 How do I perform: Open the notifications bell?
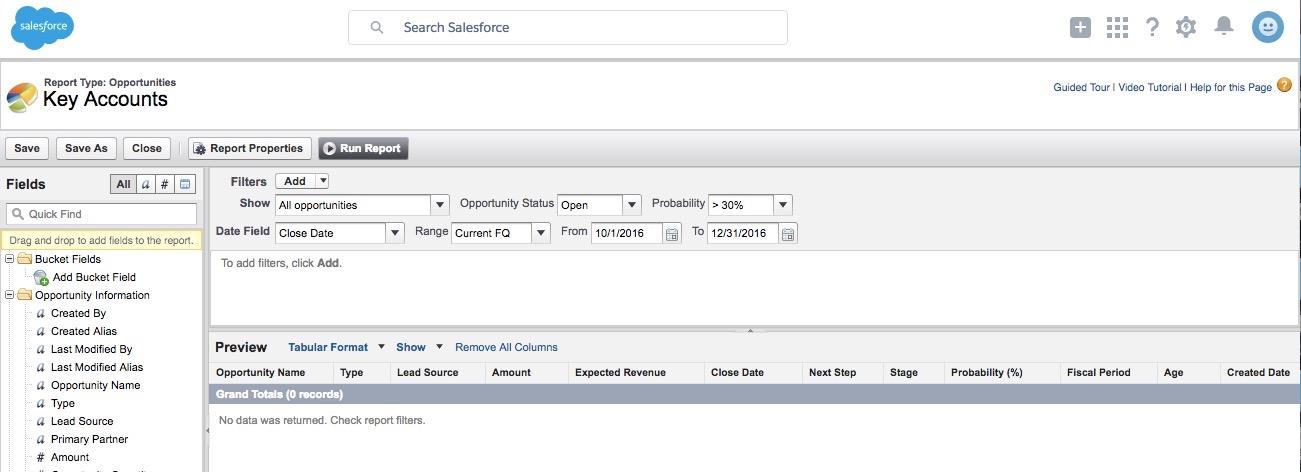point(1224,27)
